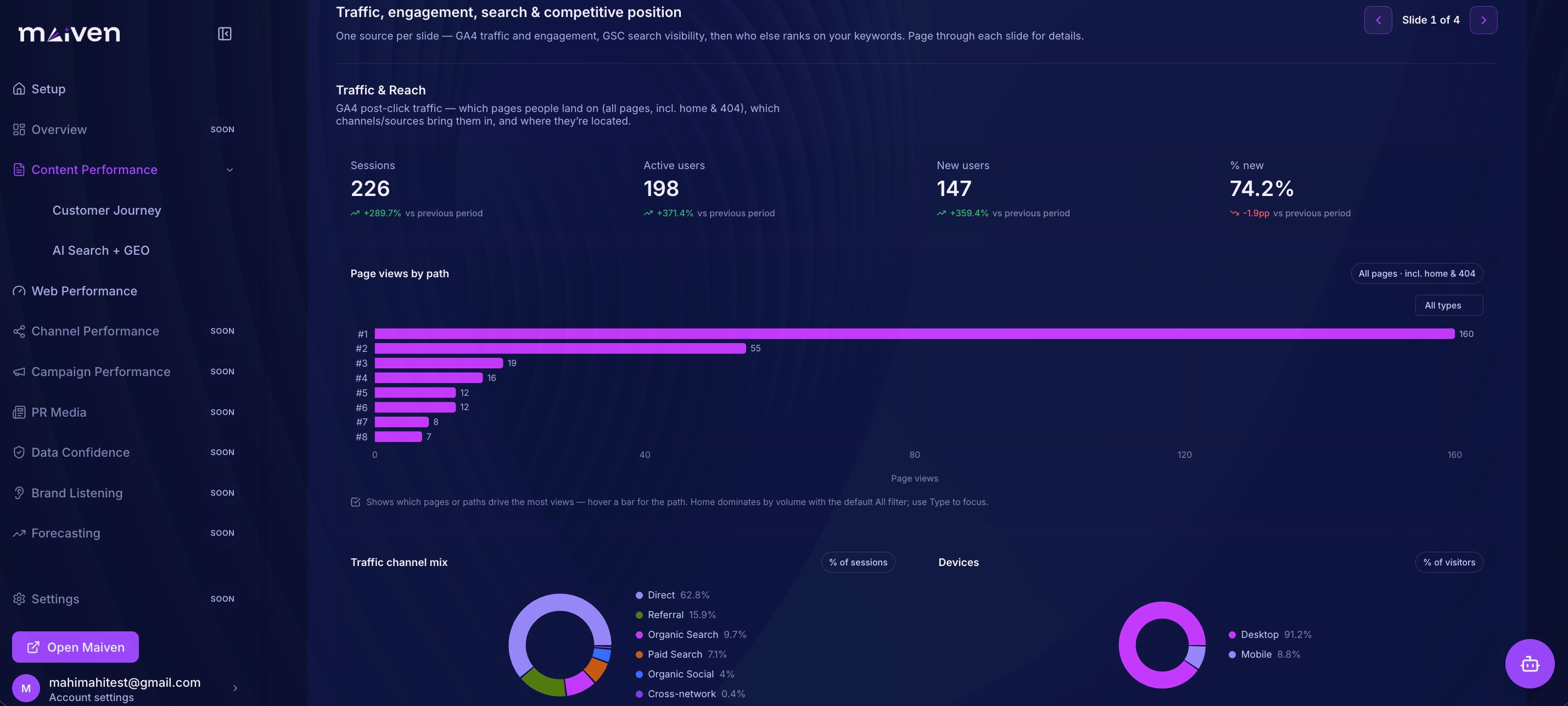1568x706 pixels.
Task: Click the Setup home icon
Action: [x=19, y=89]
